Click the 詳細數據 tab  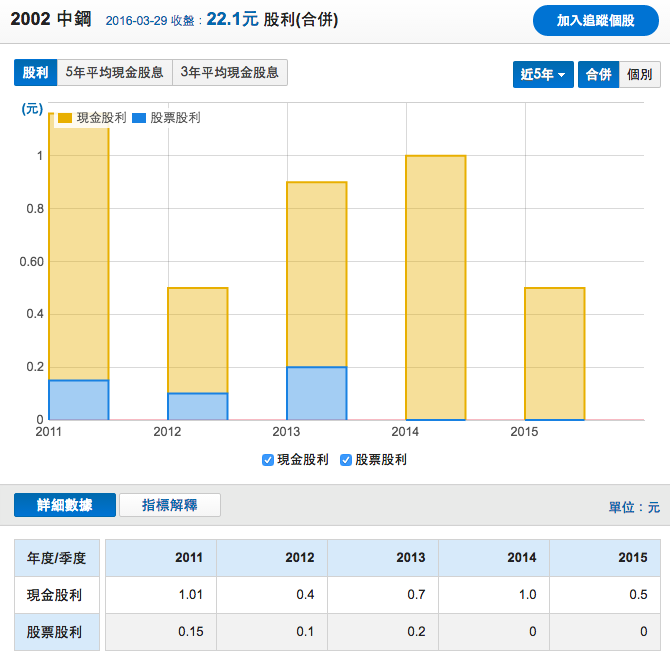tap(65, 505)
